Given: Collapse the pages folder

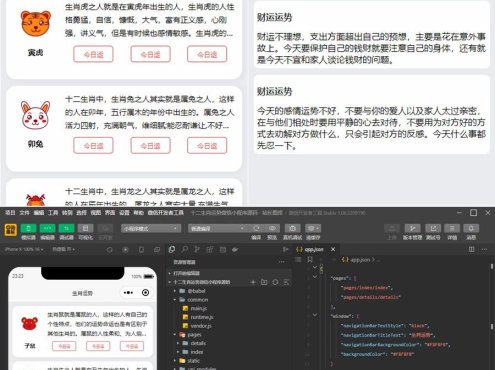Looking at the screenshot, I should tap(230, 334).
